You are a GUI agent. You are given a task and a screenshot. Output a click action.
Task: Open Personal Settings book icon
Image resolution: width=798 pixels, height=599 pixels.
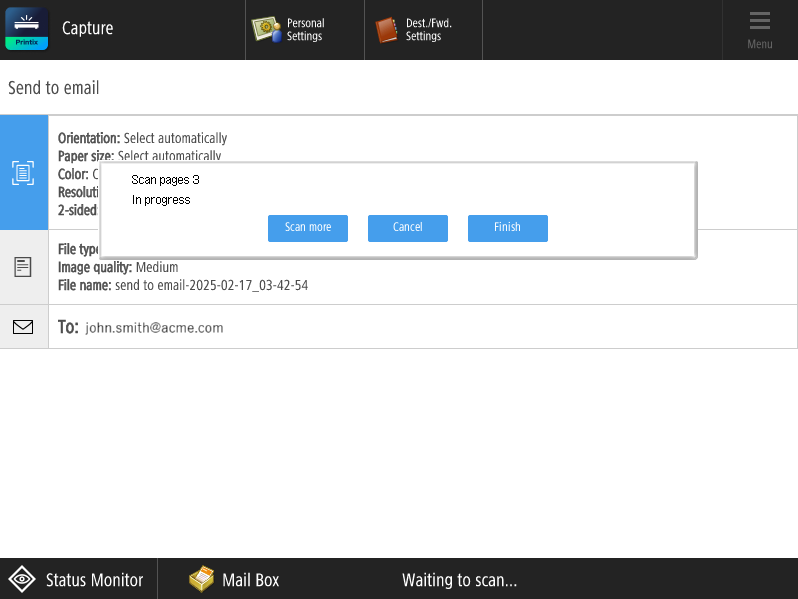click(x=265, y=30)
